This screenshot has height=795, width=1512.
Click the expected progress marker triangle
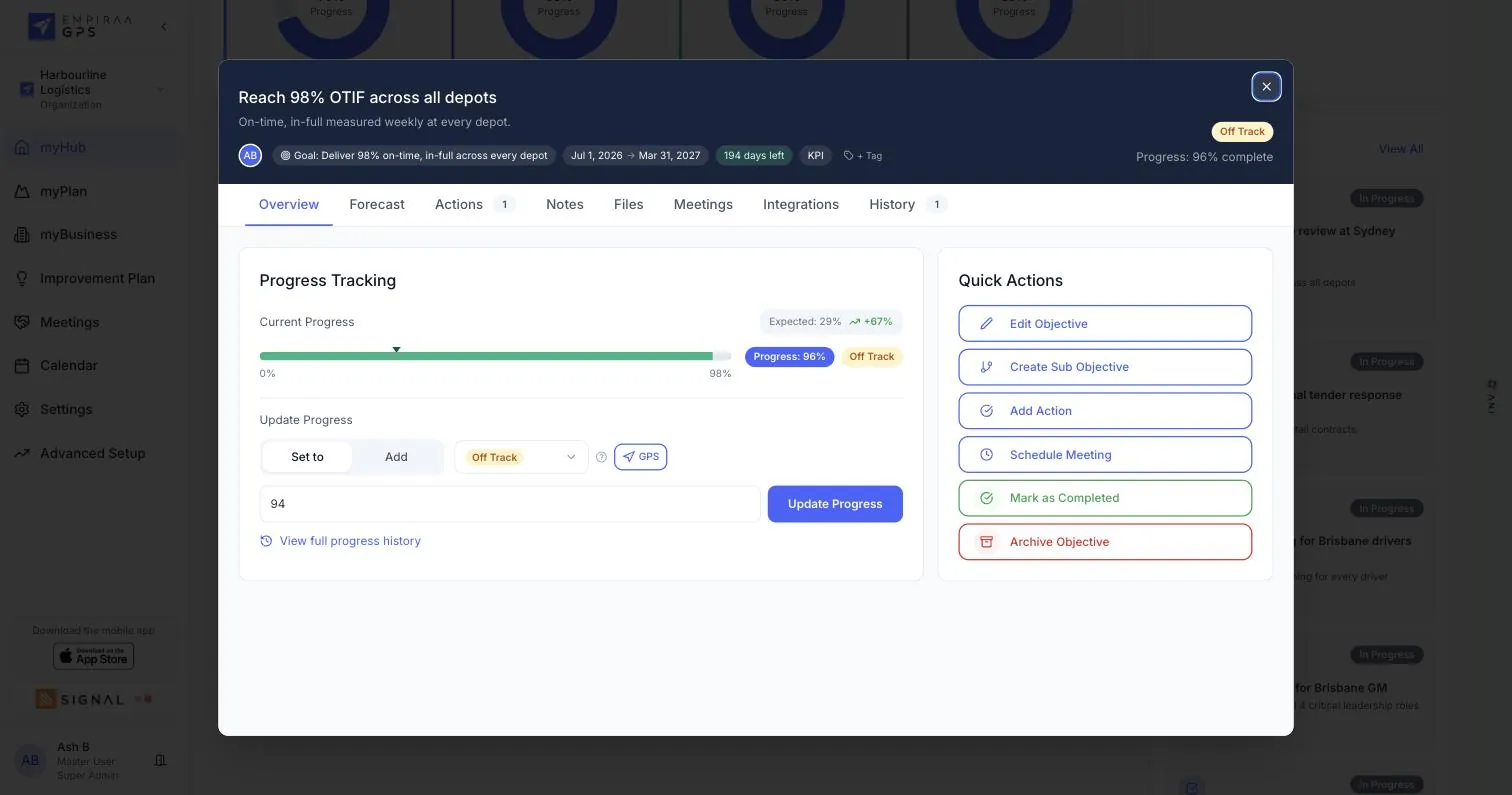click(x=397, y=349)
